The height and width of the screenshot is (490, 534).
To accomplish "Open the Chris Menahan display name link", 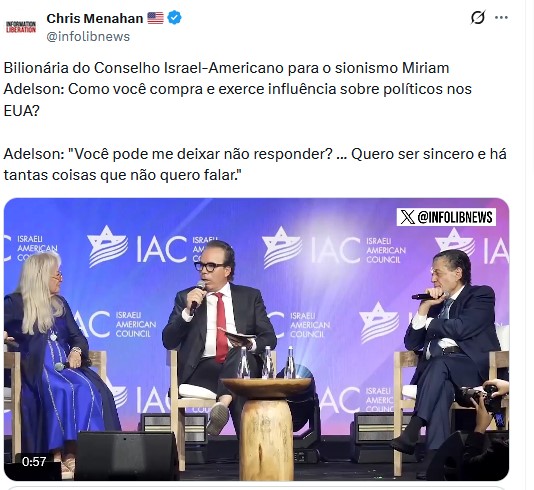I will pyautogui.click(x=95, y=18).
